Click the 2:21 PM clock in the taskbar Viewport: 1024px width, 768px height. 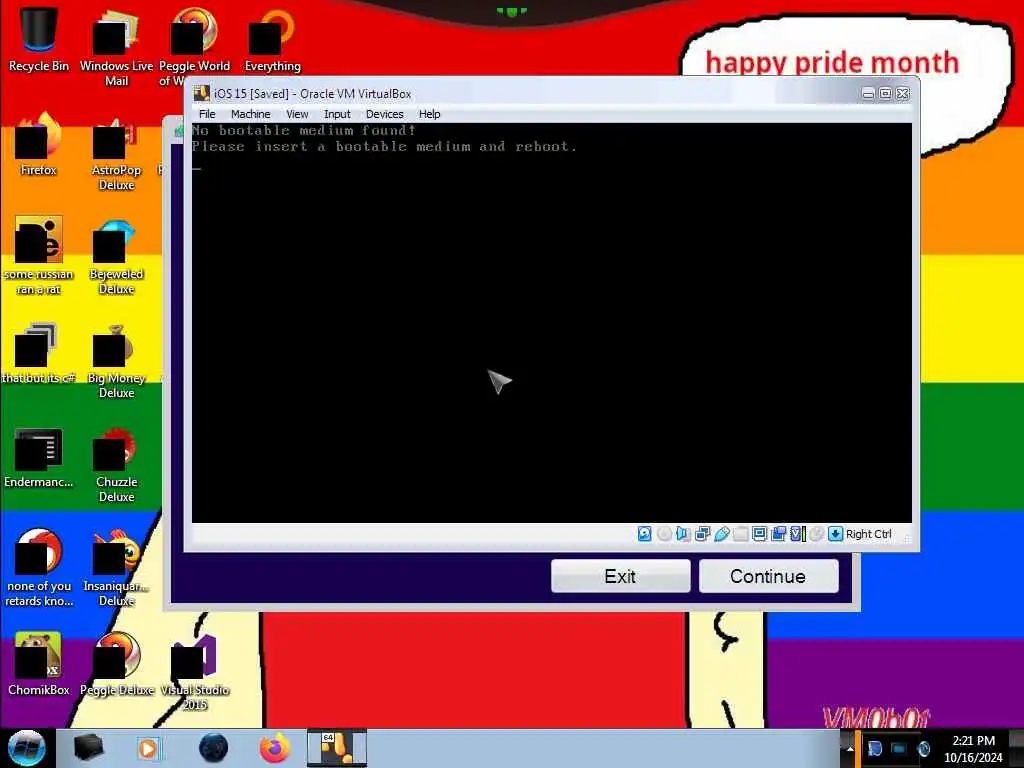point(973,741)
